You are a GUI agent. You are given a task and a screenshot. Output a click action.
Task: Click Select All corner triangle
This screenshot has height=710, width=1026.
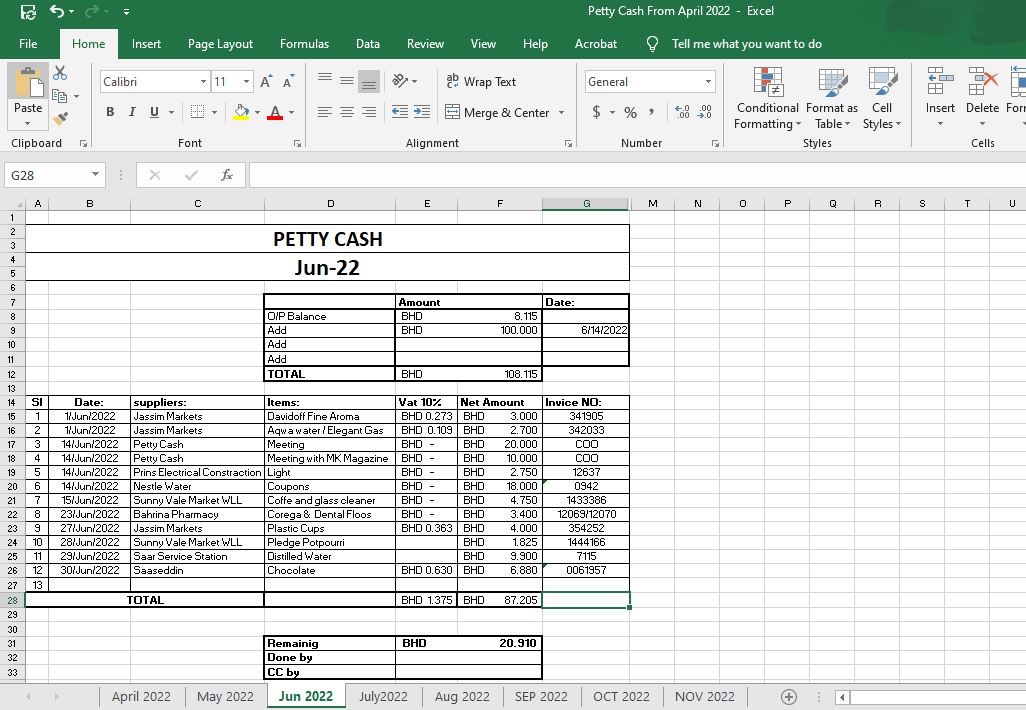[x=18, y=204]
